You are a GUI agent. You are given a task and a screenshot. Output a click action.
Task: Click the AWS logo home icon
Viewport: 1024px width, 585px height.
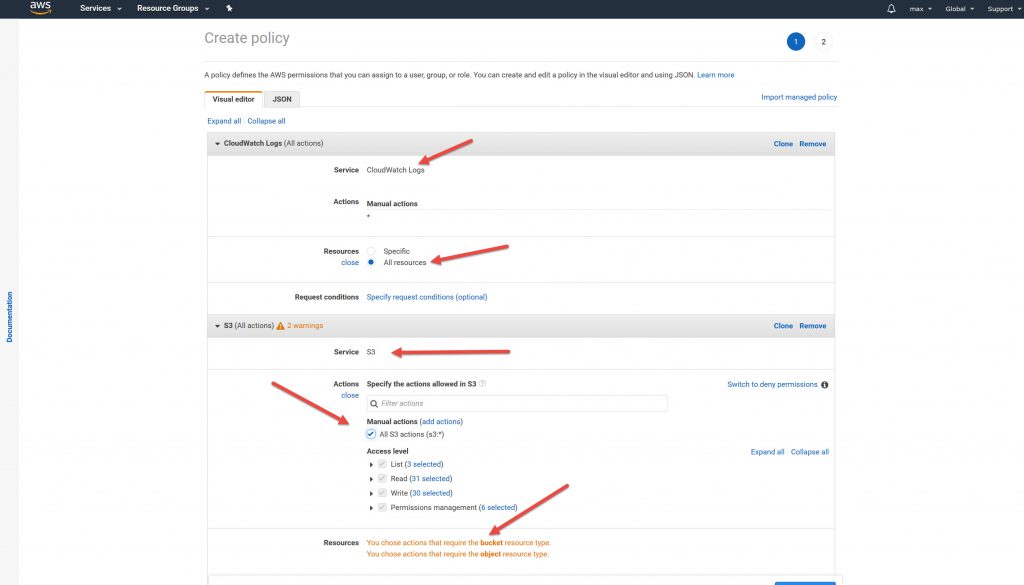click(x=40, y=9)
